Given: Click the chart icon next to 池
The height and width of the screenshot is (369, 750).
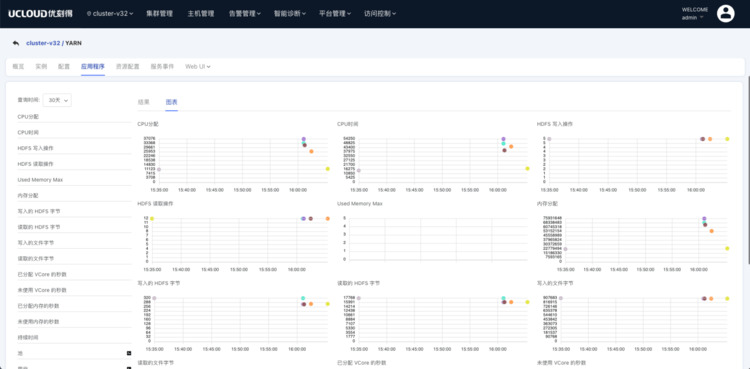Looking at the screenshot, I should coord(129,353).
